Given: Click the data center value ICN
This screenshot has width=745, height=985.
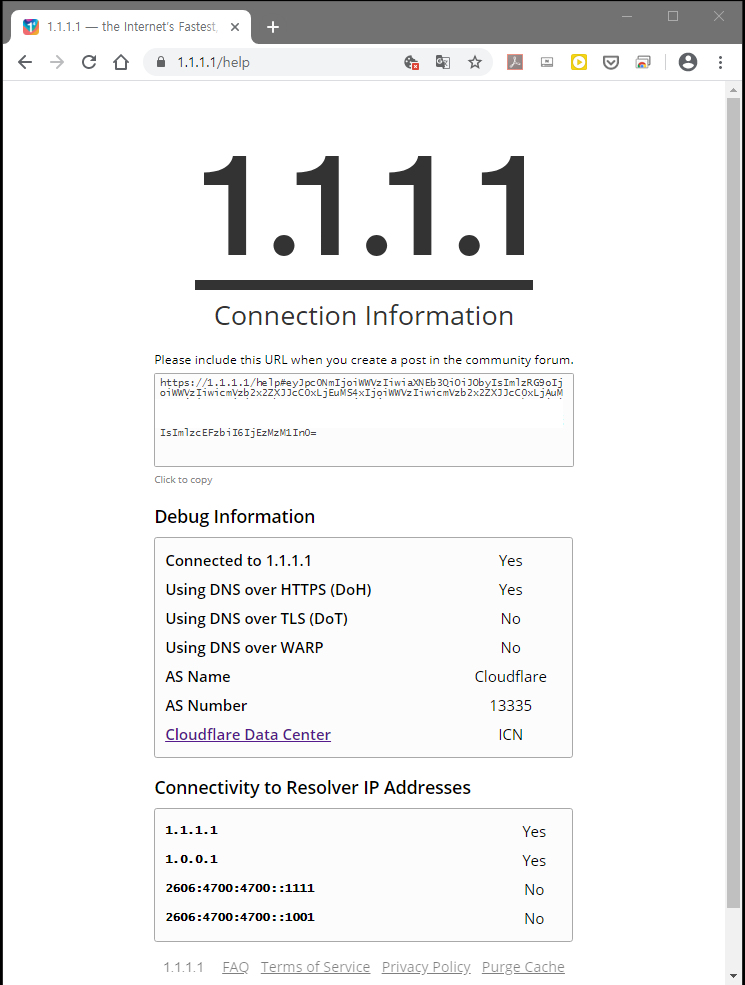Looking at the screenshot, I should tap(511, 734).
